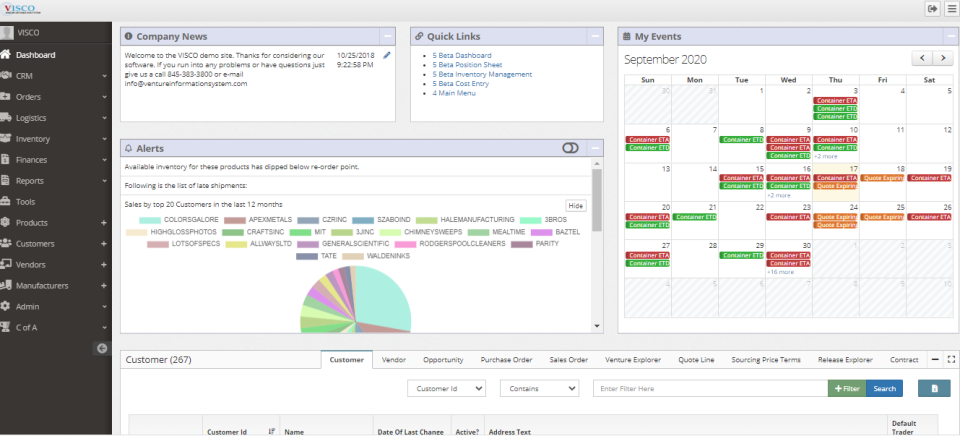The height and width of the screenshot is (436, 960).
Task: Maximize the Customer grid with fullscreen icon
Action: coord(951,359)
